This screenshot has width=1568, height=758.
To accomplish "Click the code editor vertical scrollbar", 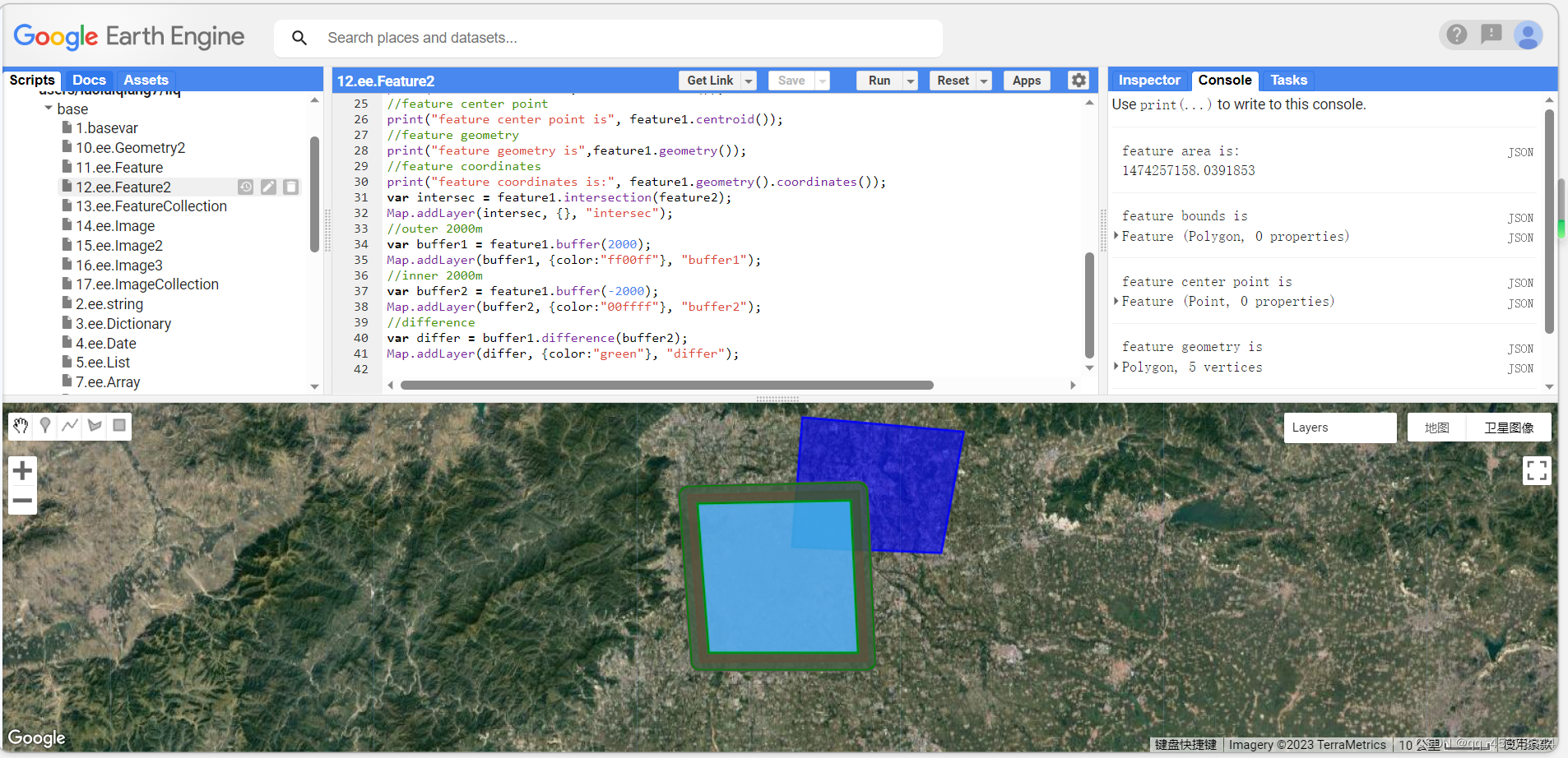I will [x=1089, y=304].
